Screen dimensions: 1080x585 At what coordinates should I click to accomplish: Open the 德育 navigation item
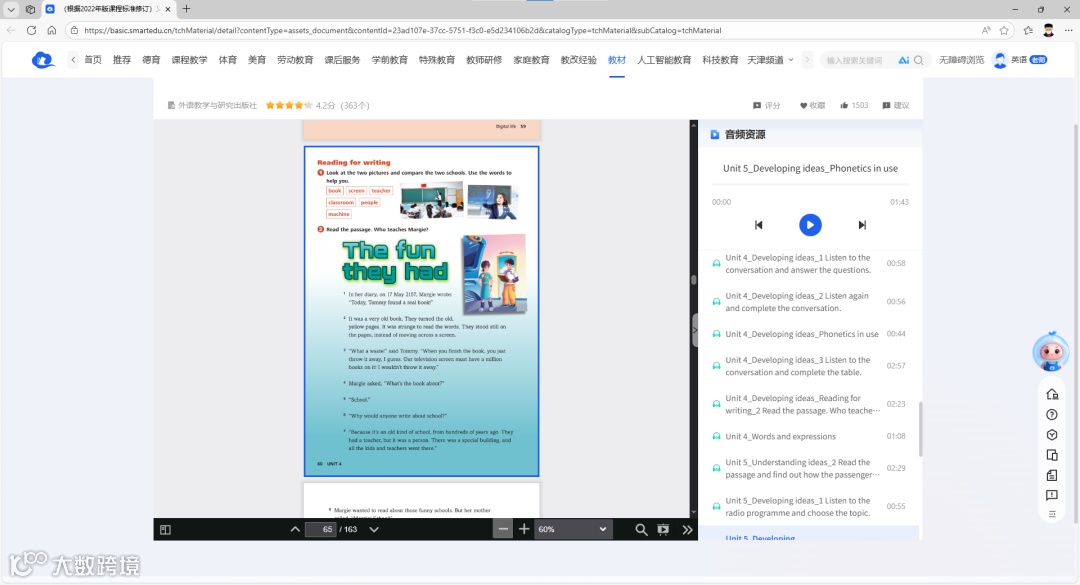pyautogui.click(x=151, y=60)
